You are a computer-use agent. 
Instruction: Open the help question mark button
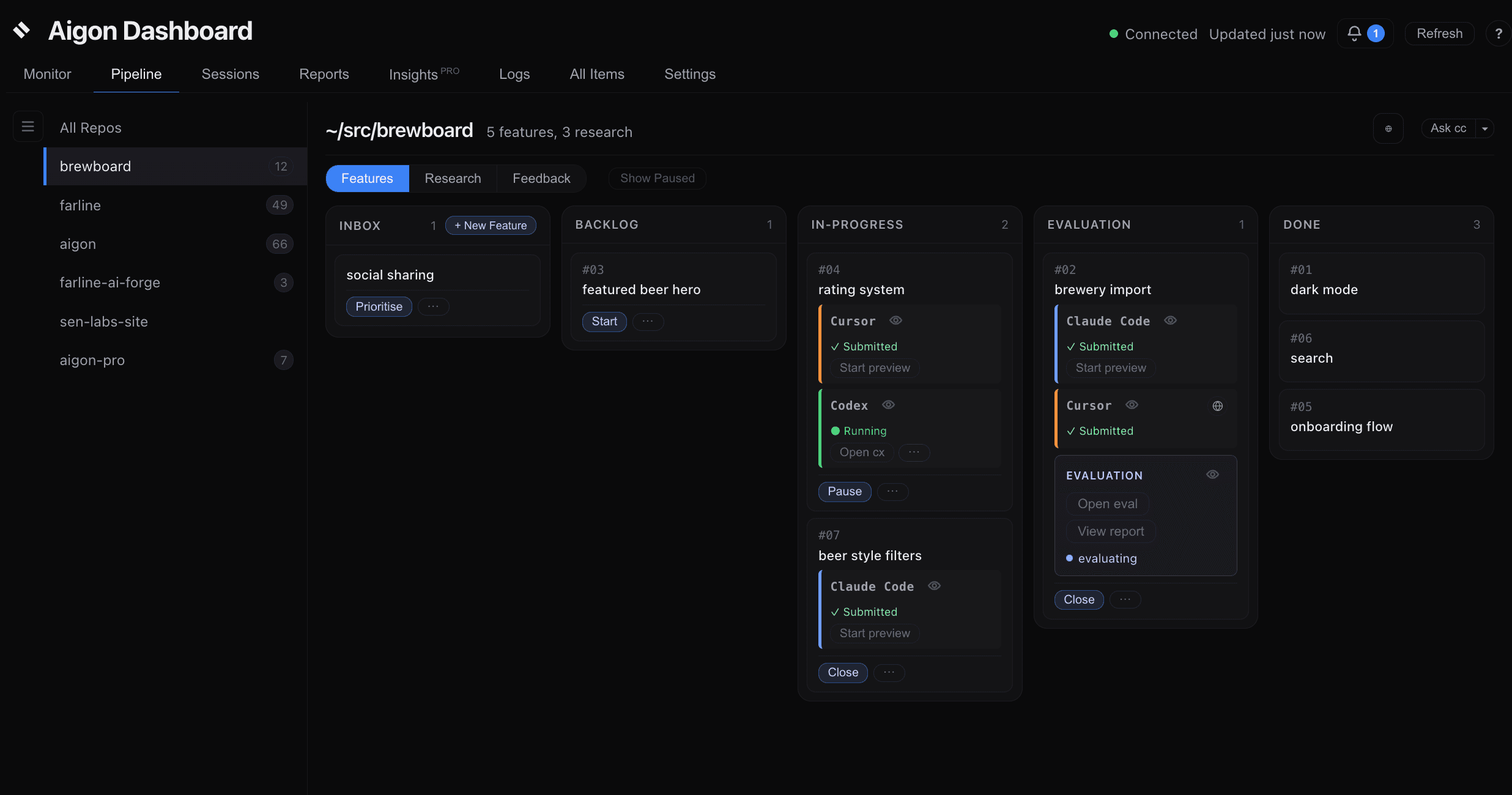1499,34
